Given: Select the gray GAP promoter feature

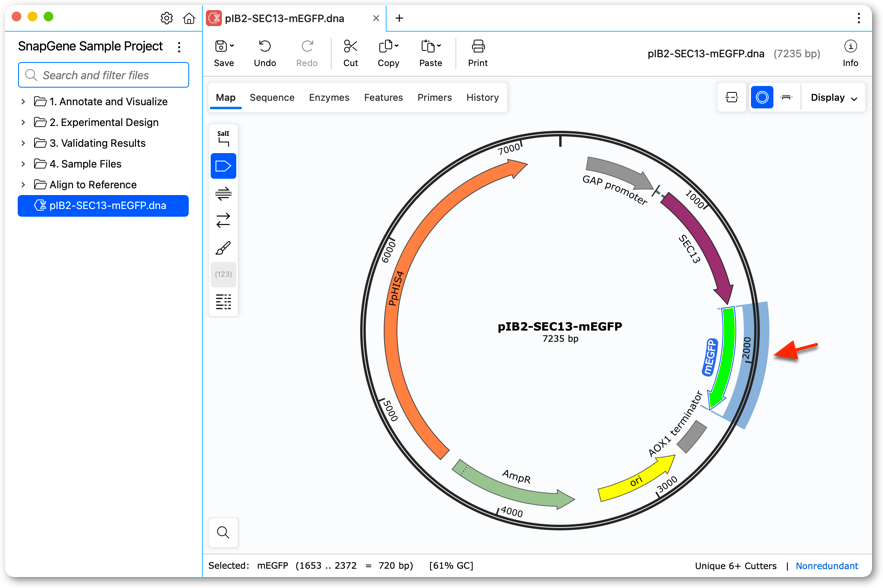Looking at the screenshot, I should (x=618, y=171).
